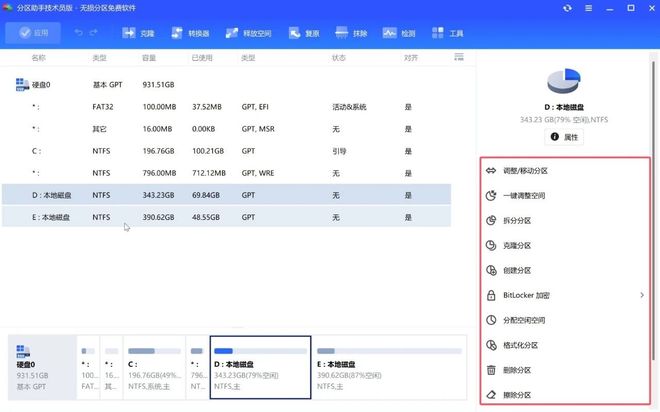Select the C: partition row

pyautogui.click(x=226, y=151)
